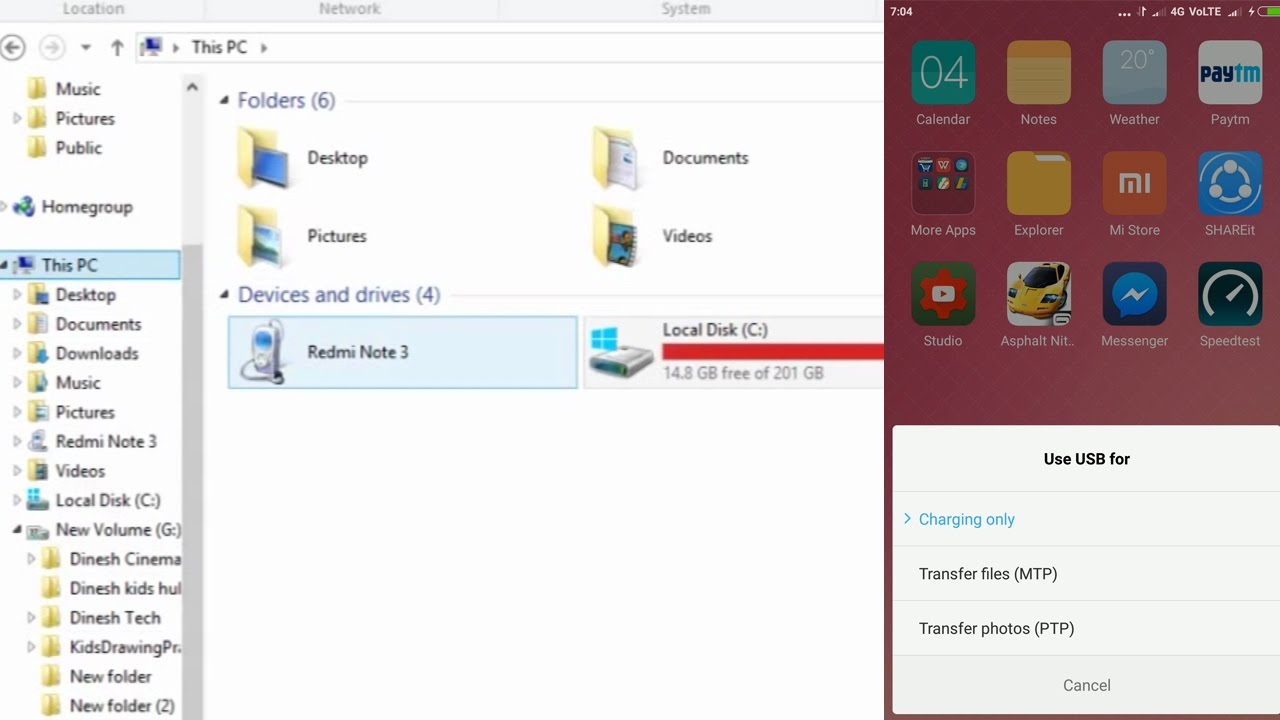1280x720 pixels.
Task: Expand Local Disk (C:) in navigation tree
Action: point(17,501)
